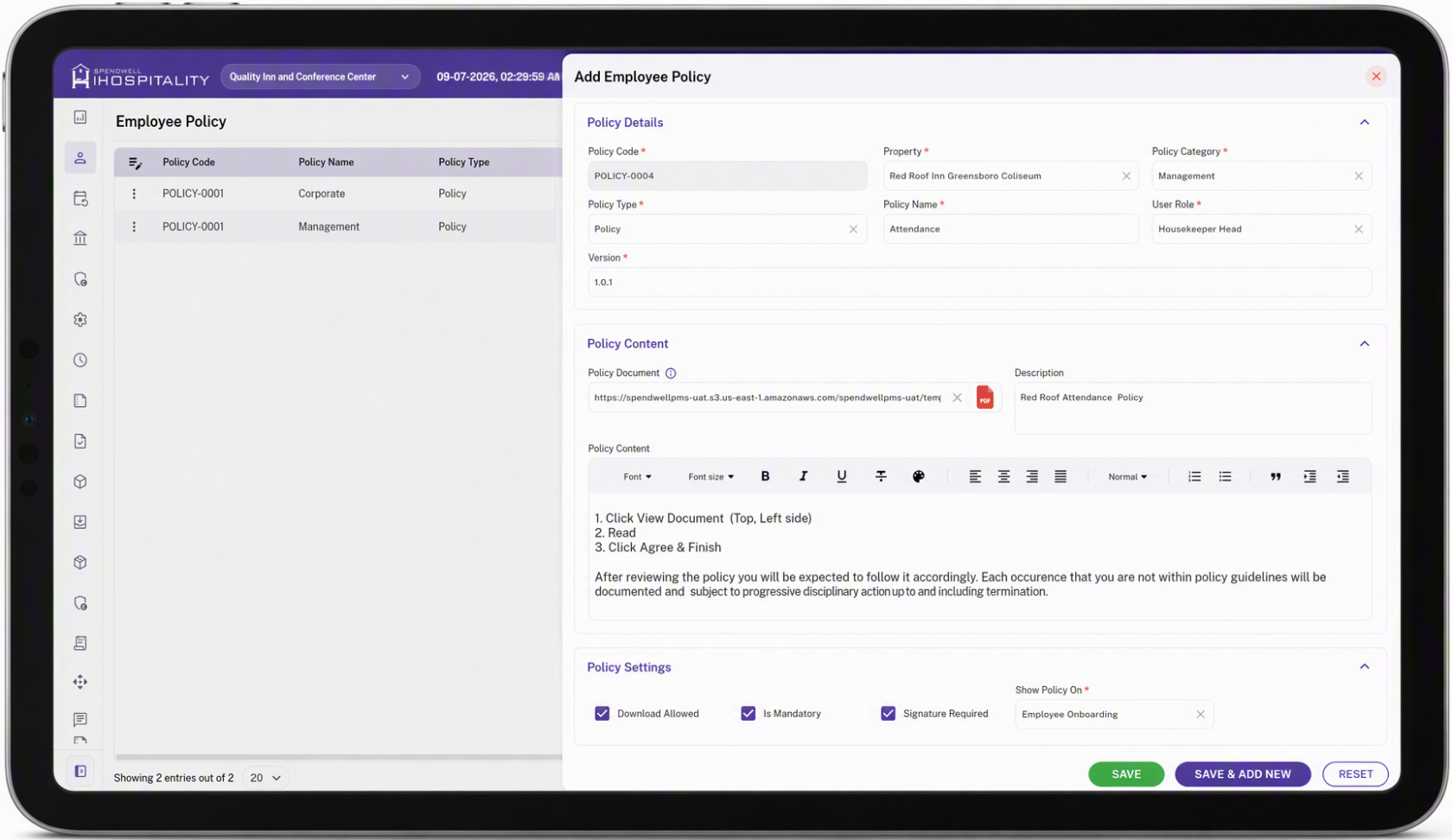Open the attached PDF policy document
The width and height of the screenshot is (1452, 840).
[x=984, y=398]
